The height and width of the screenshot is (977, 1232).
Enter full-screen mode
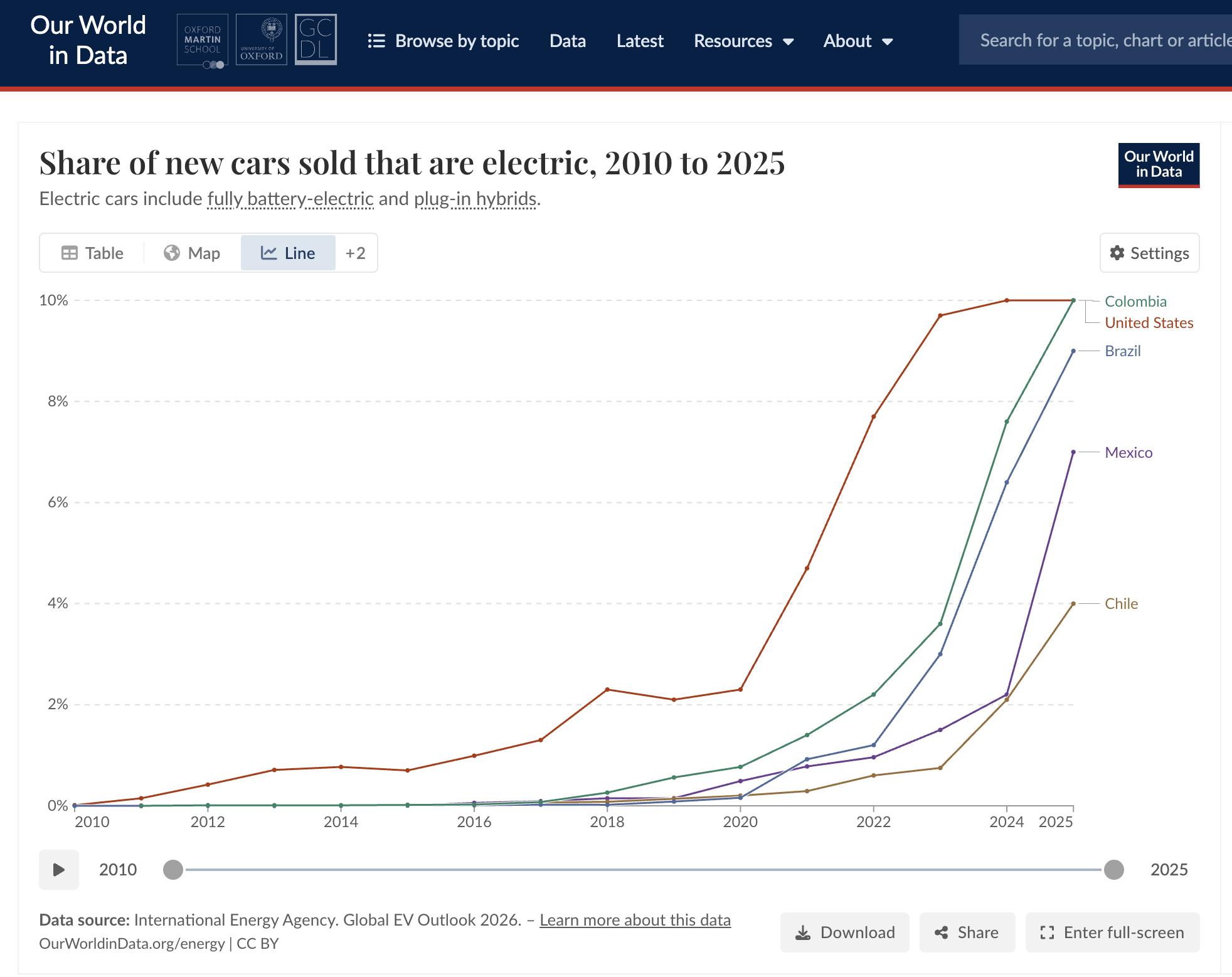pos(1112,932)
